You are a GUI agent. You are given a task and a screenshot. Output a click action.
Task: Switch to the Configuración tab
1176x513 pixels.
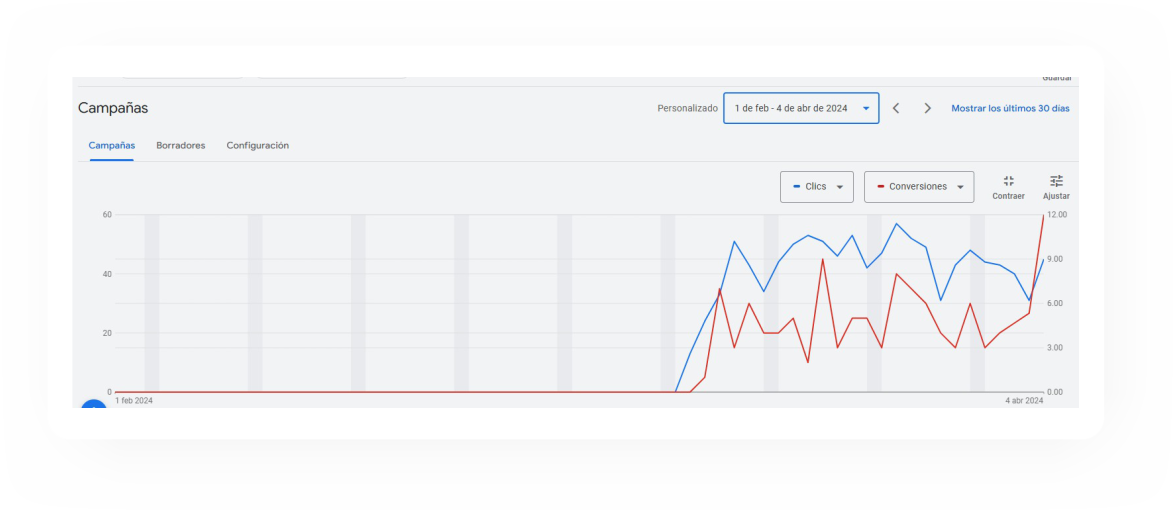(257, 146)
